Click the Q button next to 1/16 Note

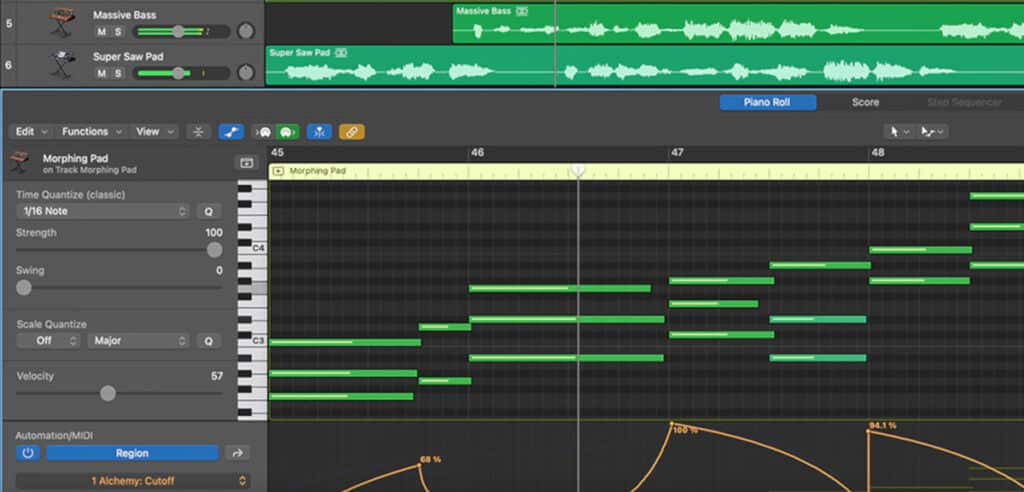[209, 211]
